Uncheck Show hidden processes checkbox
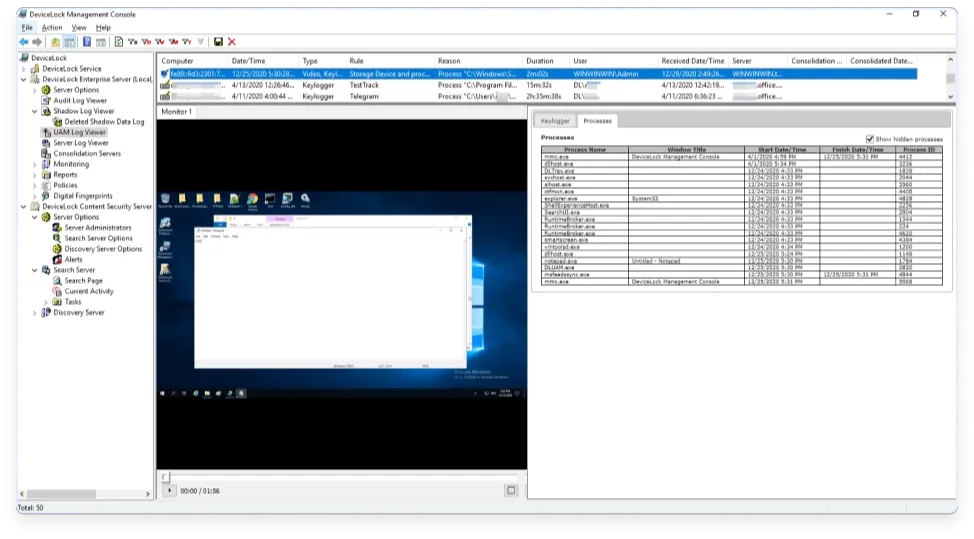This screenshot has height=539, width=974. pos(870,139)
